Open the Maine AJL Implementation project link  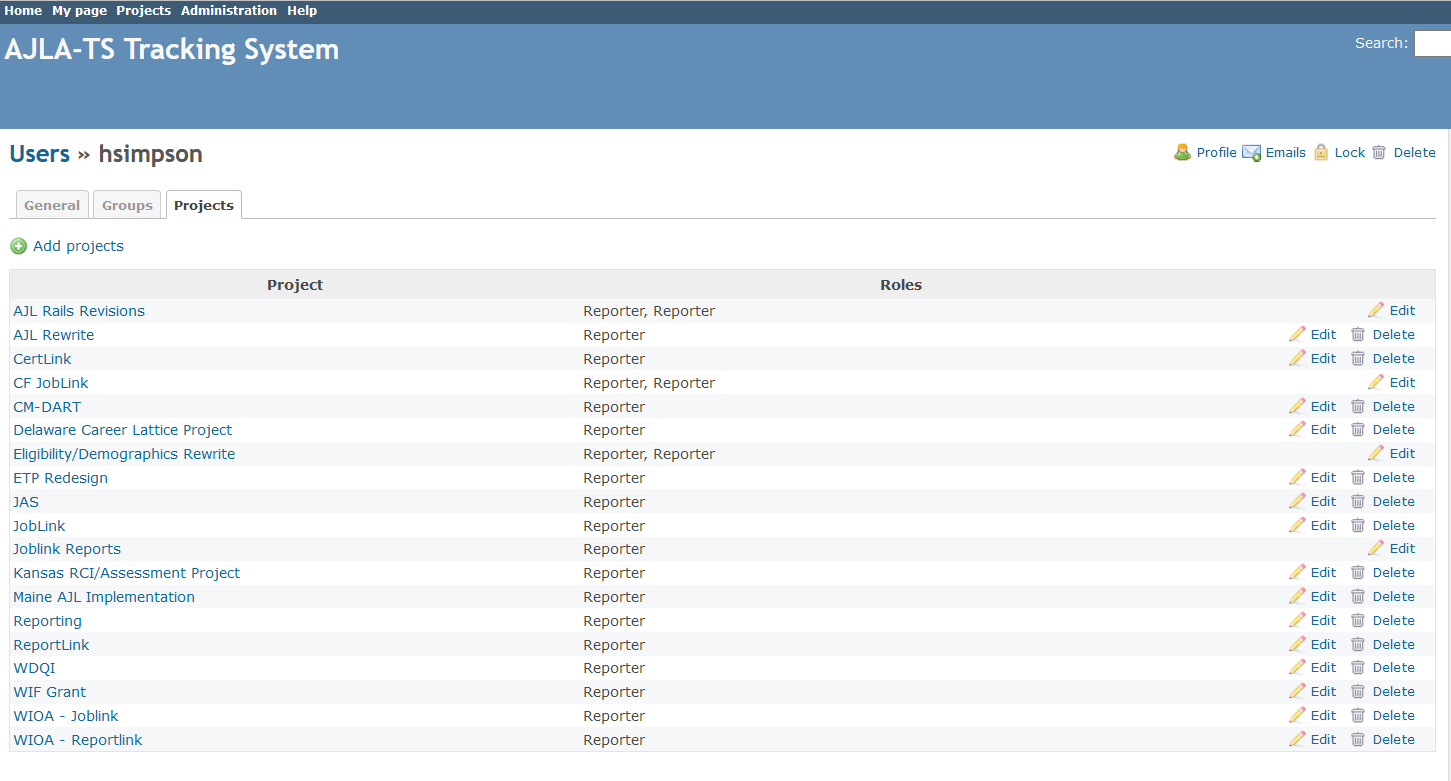pos(104,597)
